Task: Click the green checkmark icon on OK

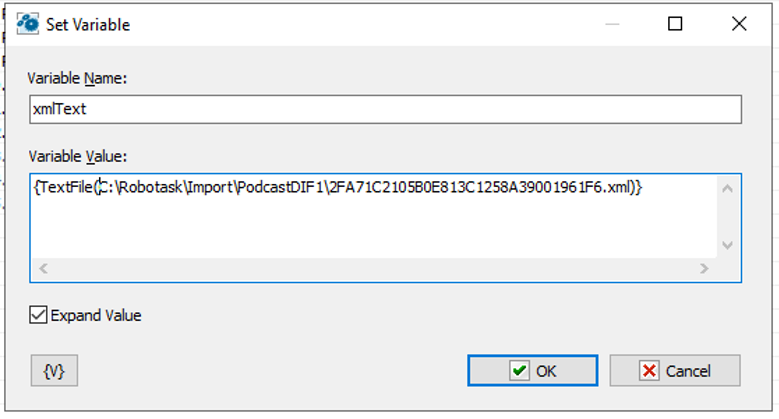Action: (519, 371)
